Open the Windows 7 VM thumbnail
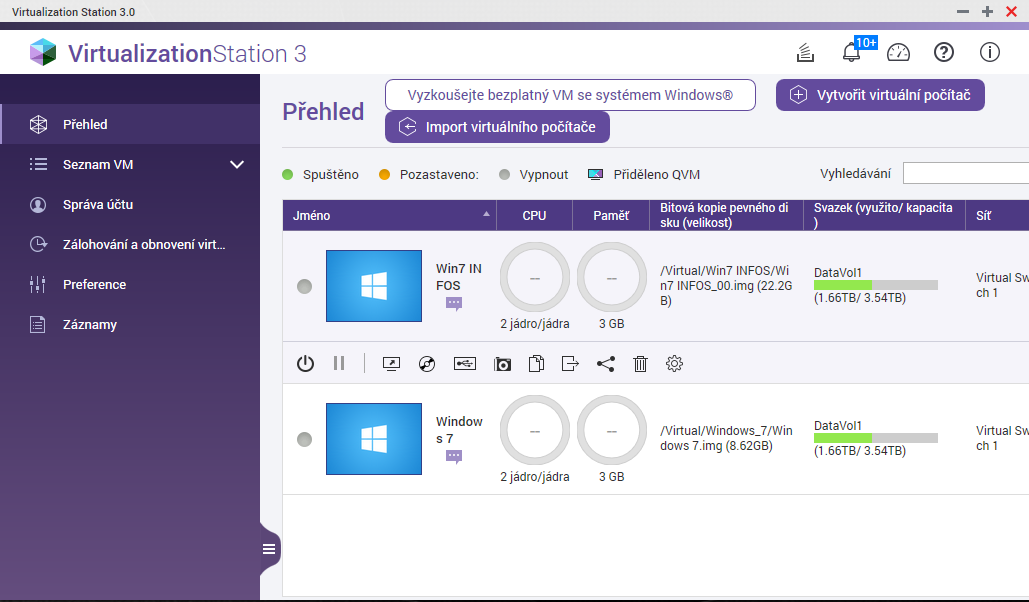 click(x=374, y=439)
